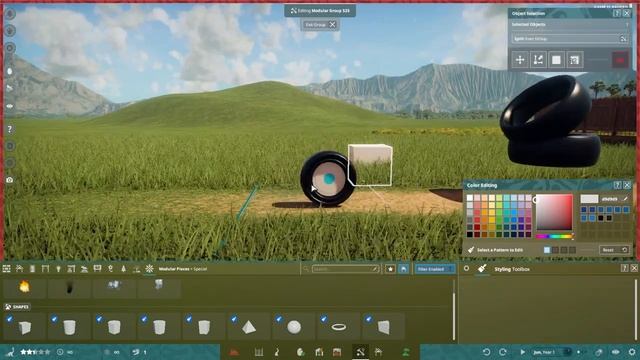Select the second pattern color slot
This screenshot has height=360, width=640.
pyautogui.click(x=556, y=250)
